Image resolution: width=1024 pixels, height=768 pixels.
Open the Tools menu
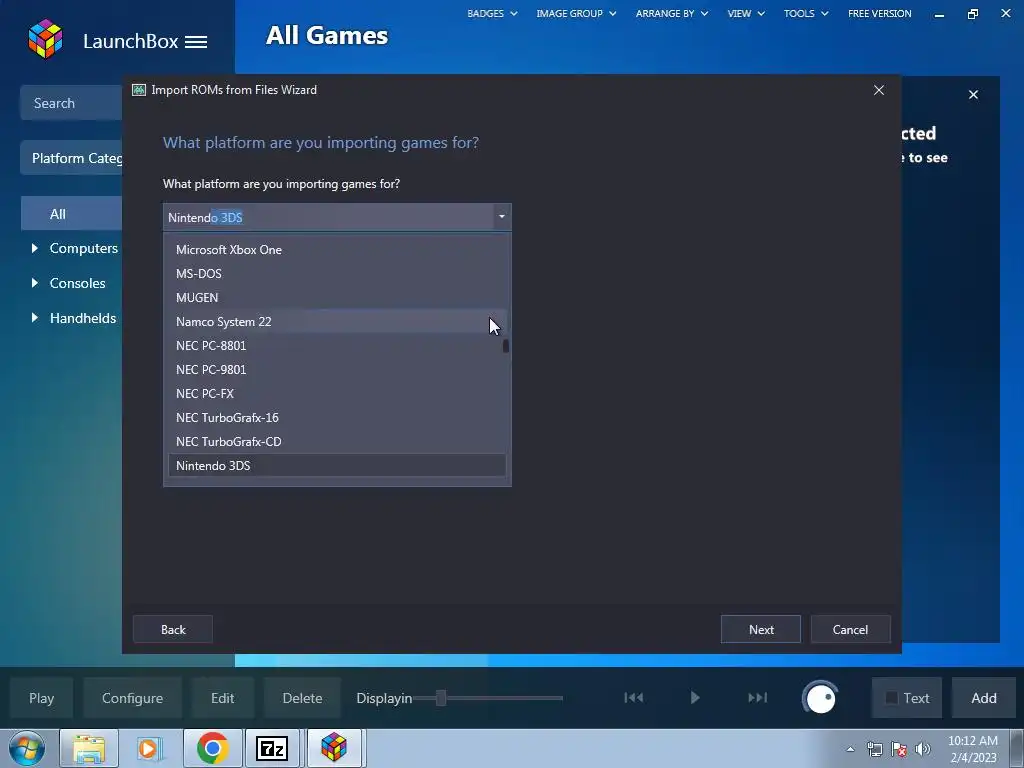click(806, 13)
